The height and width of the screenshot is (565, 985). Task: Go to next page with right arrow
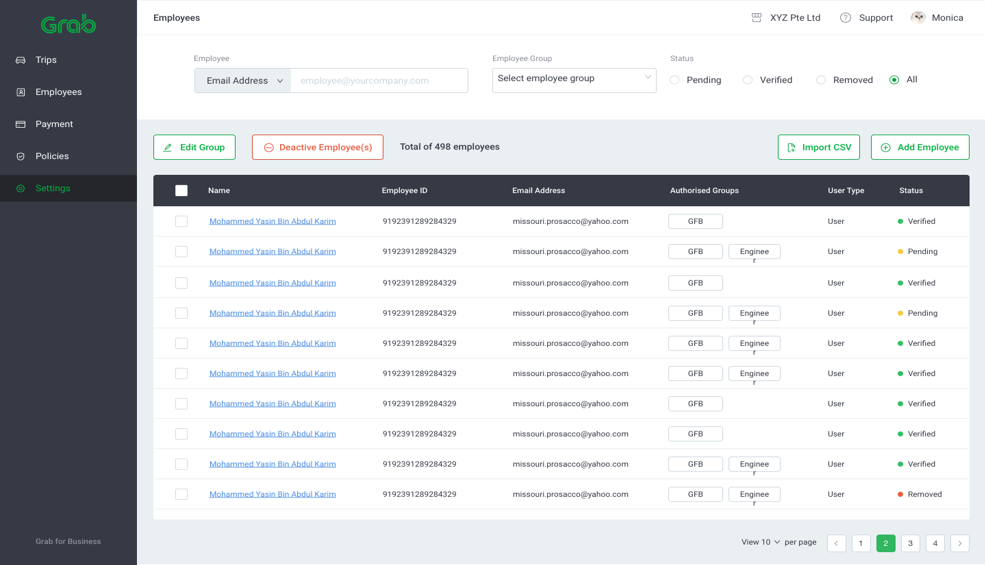(959, 543)
